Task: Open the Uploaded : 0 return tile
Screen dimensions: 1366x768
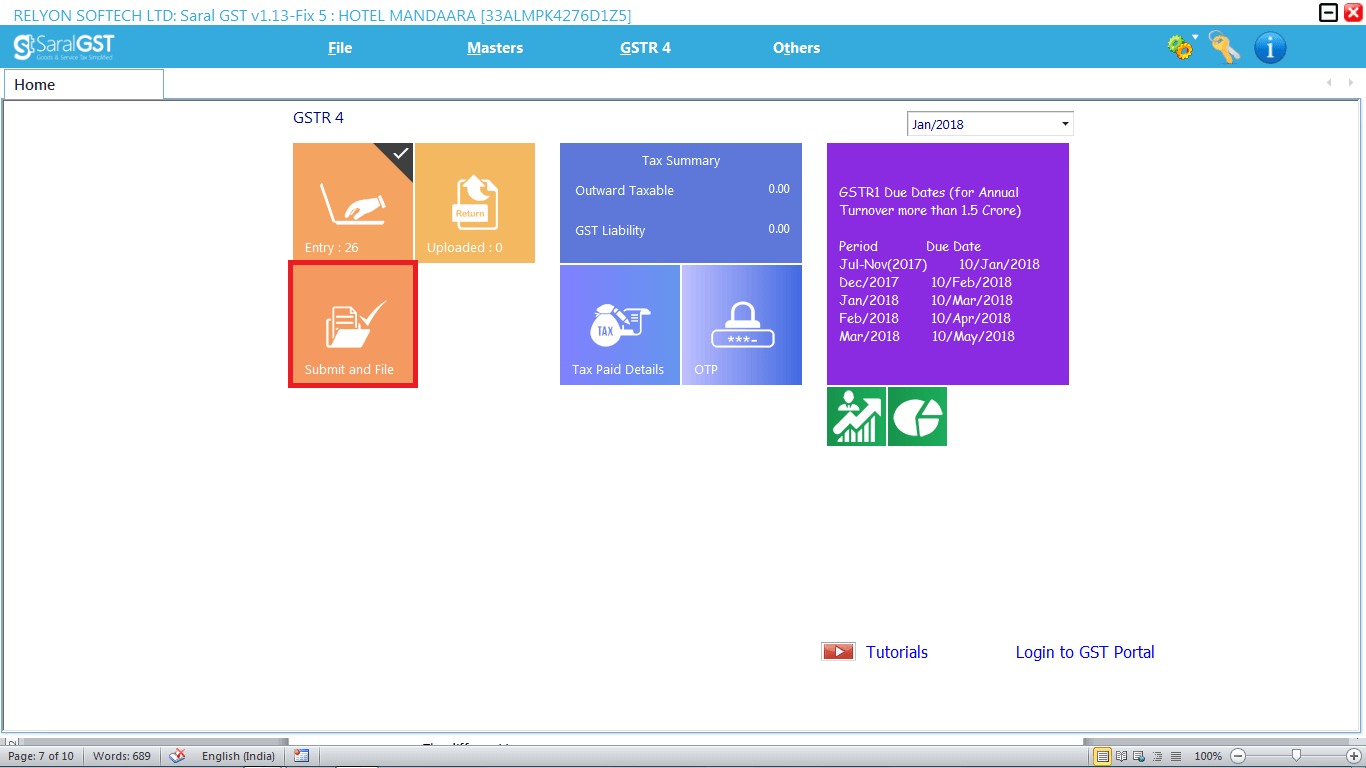Action: coord(475,203)
